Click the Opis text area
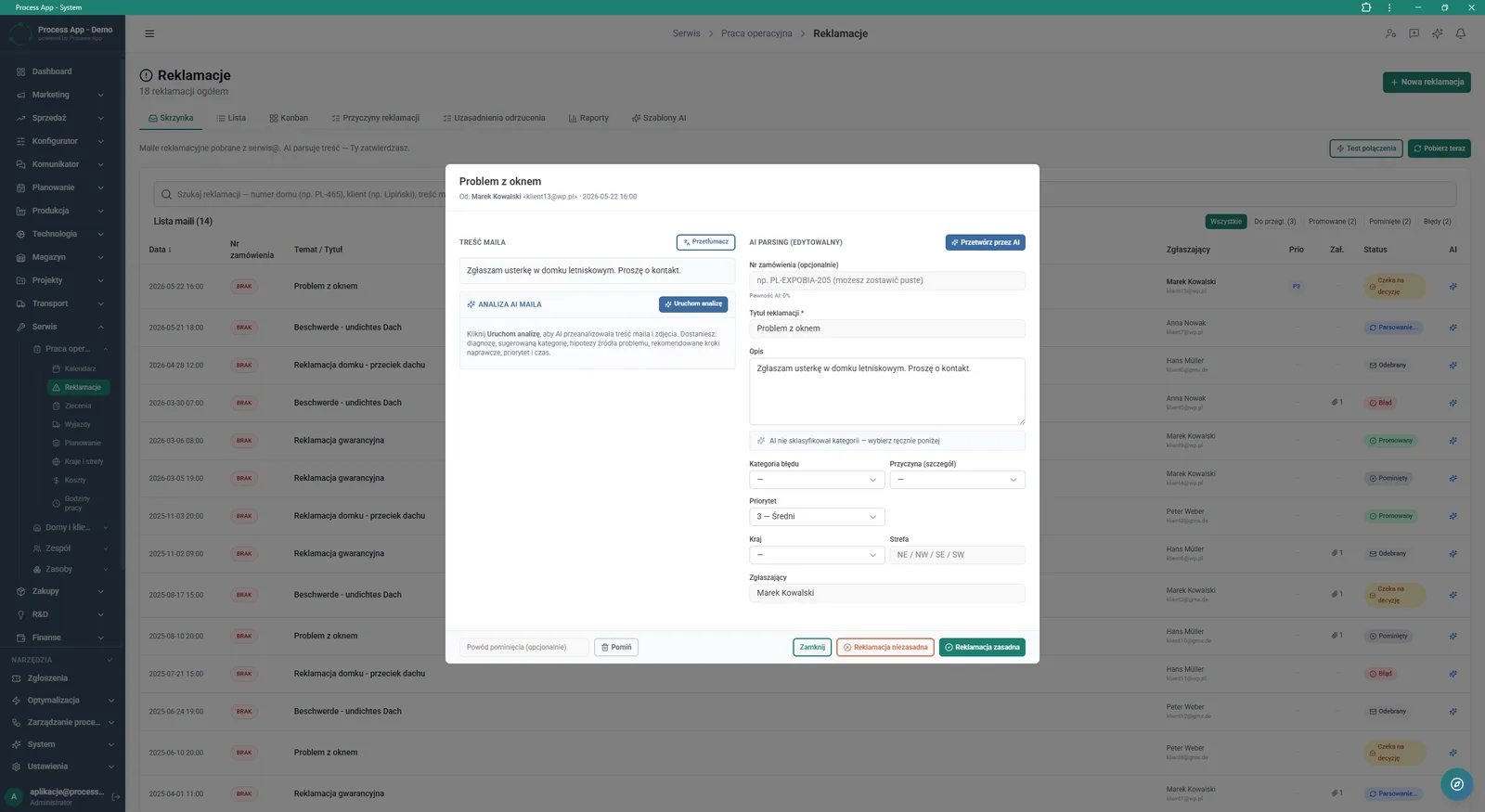The height and width of the screenshot is (812, 1485). pos(887,392)
